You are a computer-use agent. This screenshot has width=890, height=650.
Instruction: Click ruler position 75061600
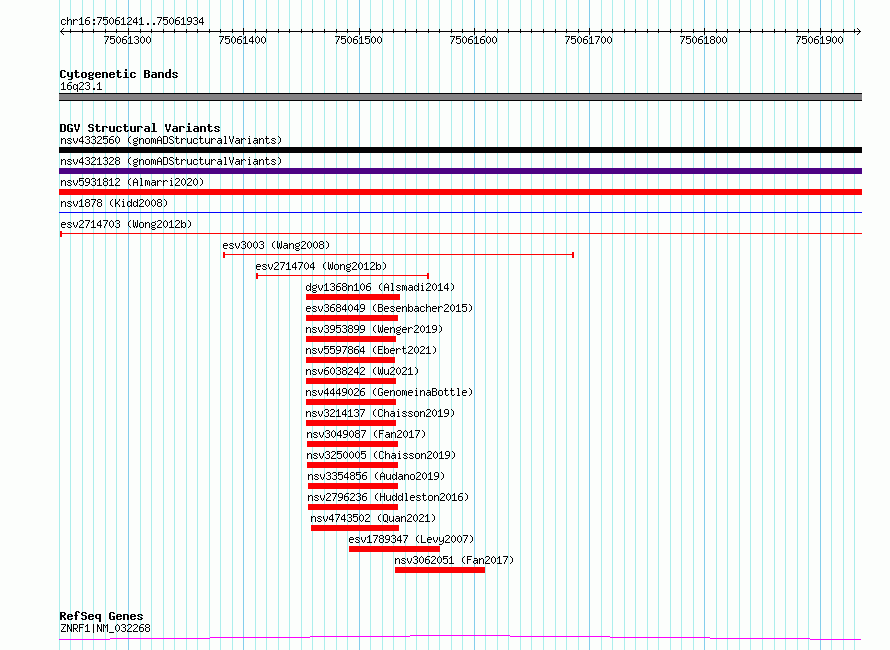click(473, 40)
